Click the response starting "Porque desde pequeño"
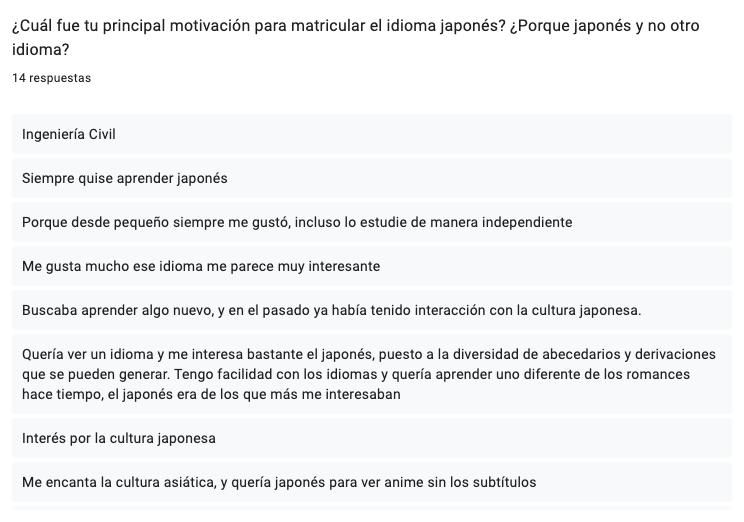This screenshot has height=522, width=744. point(297,222)
